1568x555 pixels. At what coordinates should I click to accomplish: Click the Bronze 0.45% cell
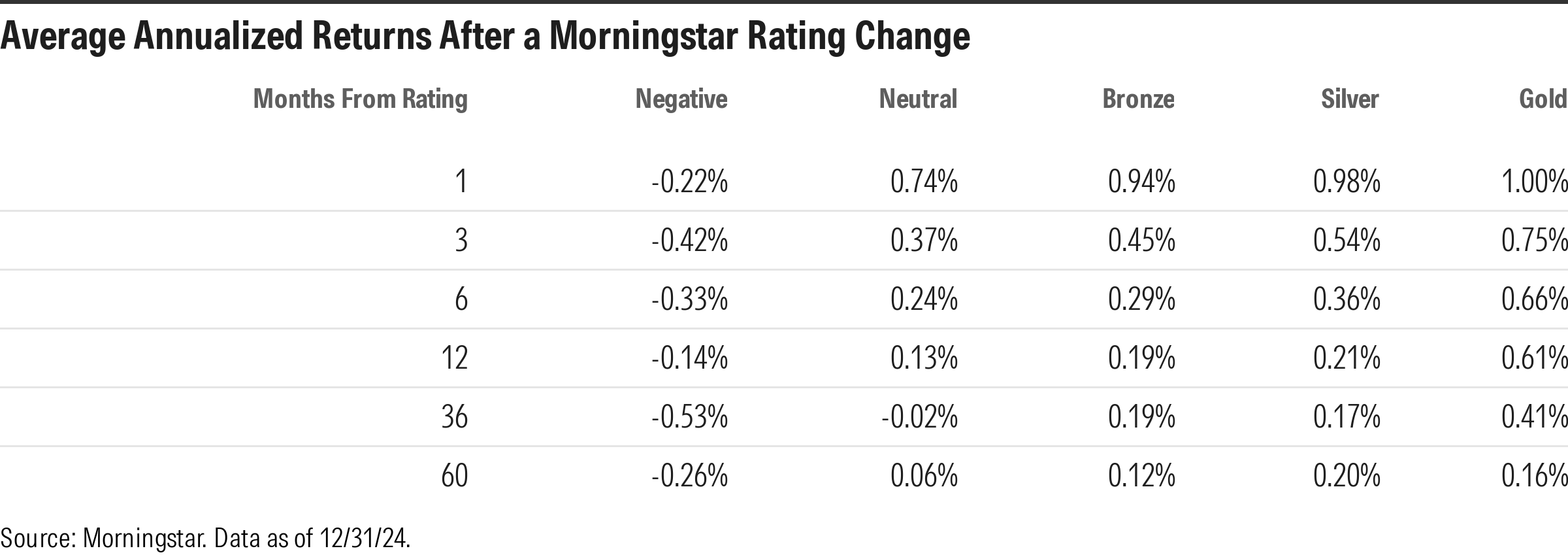click(x=1141, y=241)
